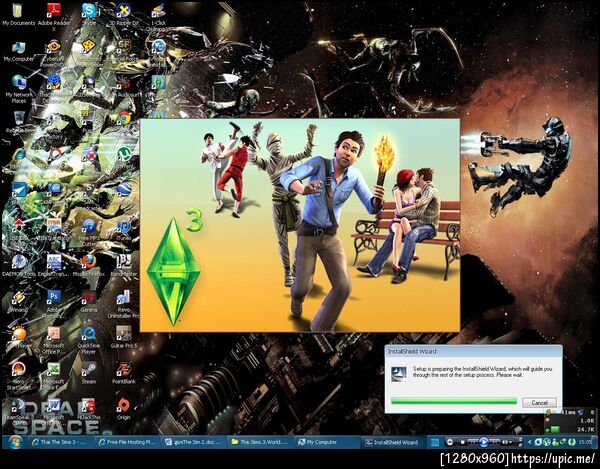600x469 pixels.
Task: Open the Internet Explorer desktop icon
Action: coord(18,157)
